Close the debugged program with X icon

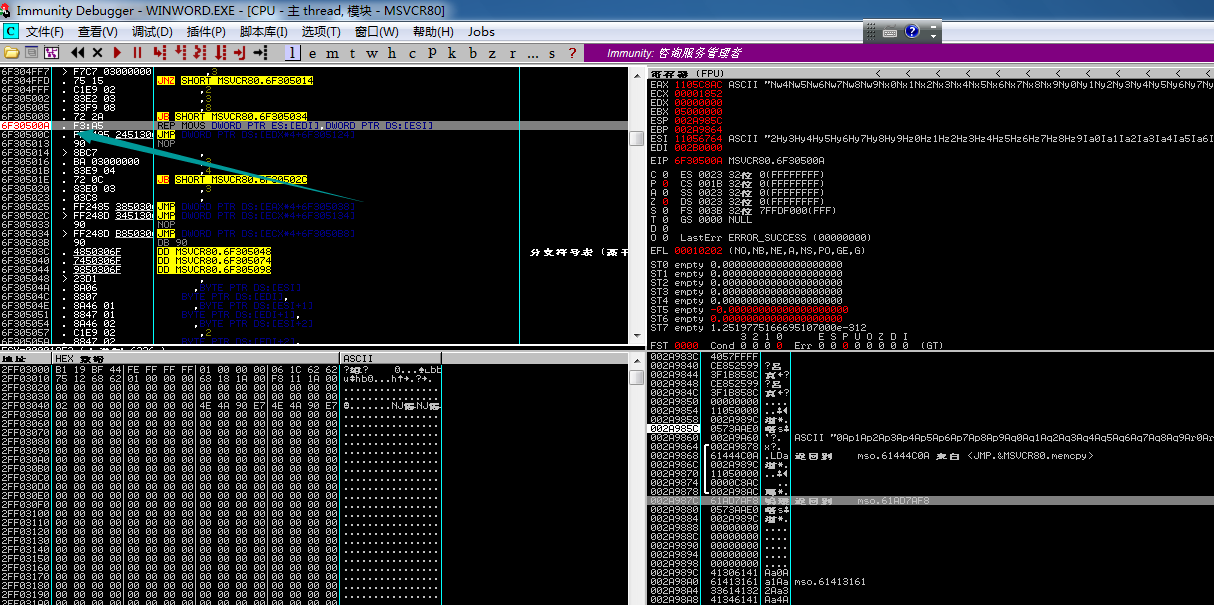[x=97, y=52]
